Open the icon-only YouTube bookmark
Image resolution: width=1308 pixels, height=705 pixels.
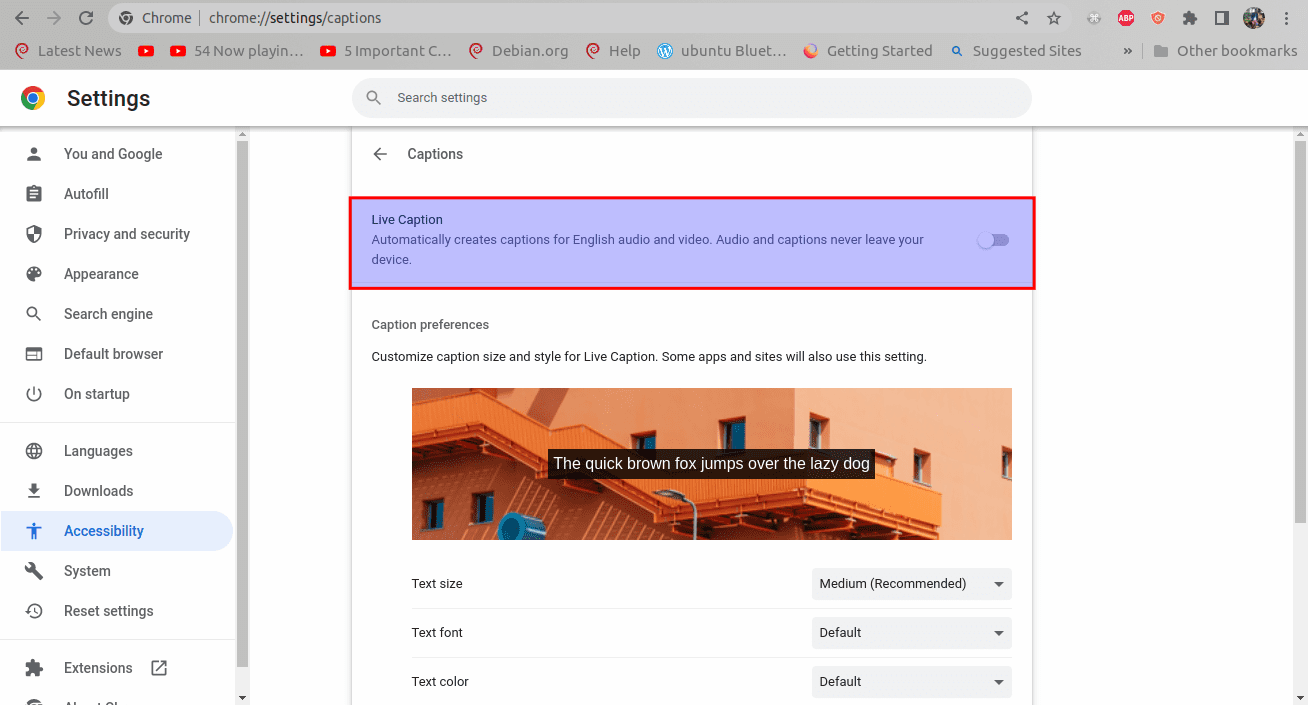pyautogui.click(x=146, y=51)
